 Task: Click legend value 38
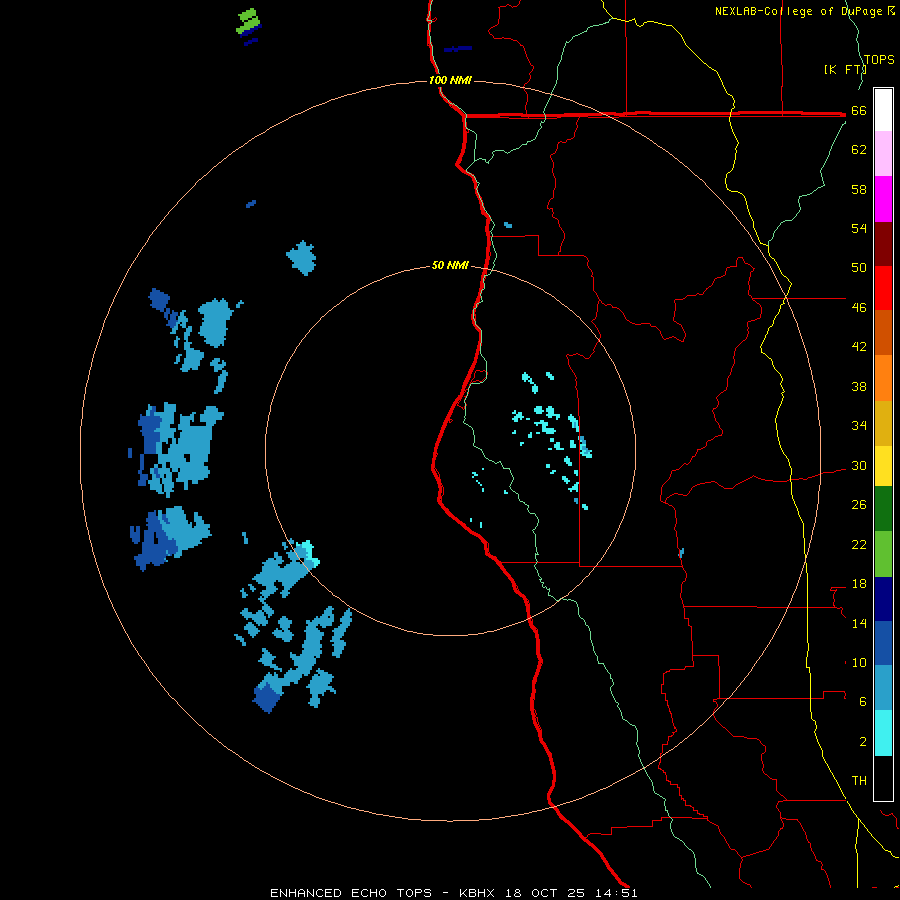pos(859,387)
